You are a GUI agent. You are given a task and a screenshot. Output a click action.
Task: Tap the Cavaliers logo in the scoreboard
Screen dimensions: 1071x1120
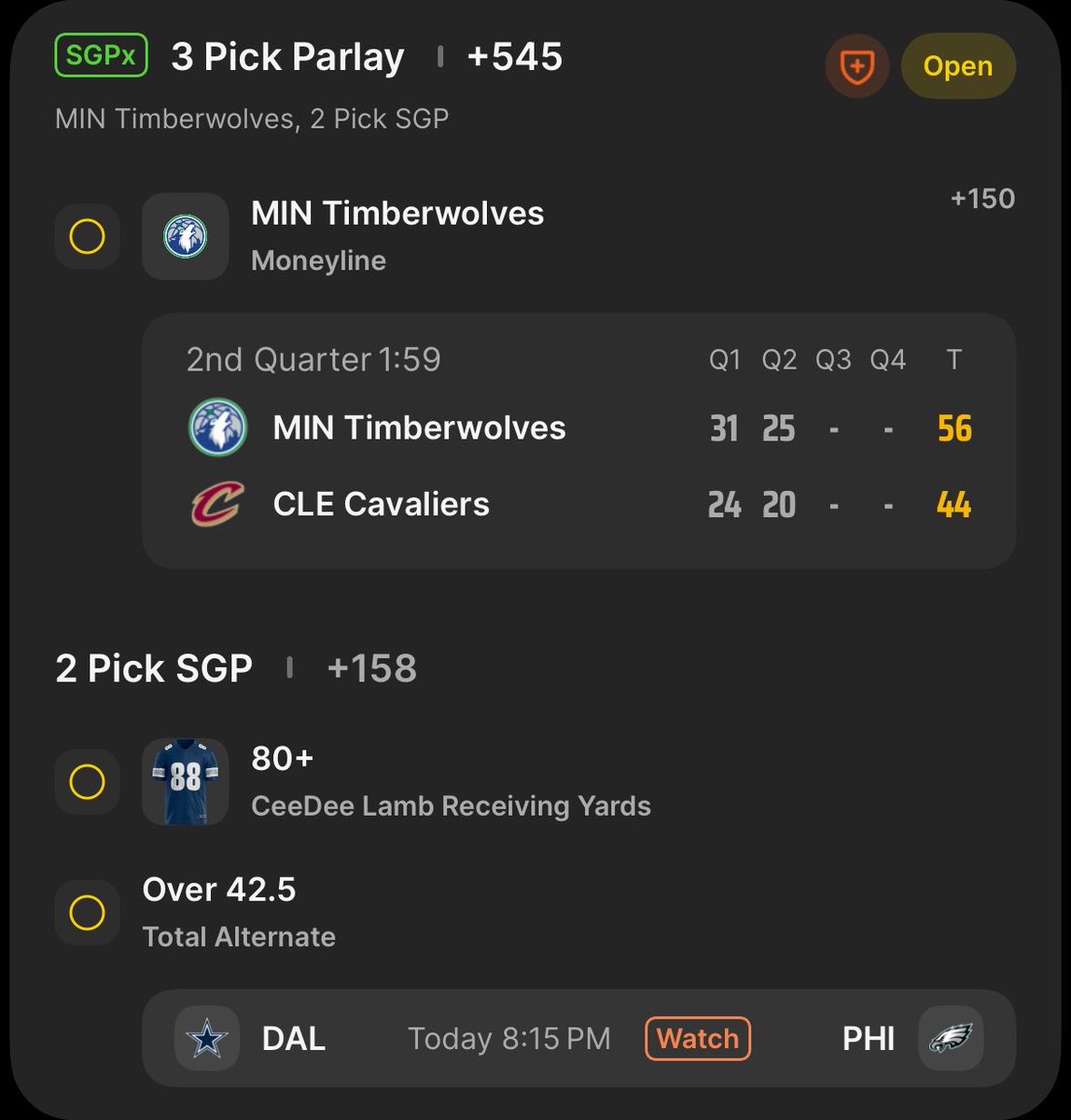pos(217,504)
